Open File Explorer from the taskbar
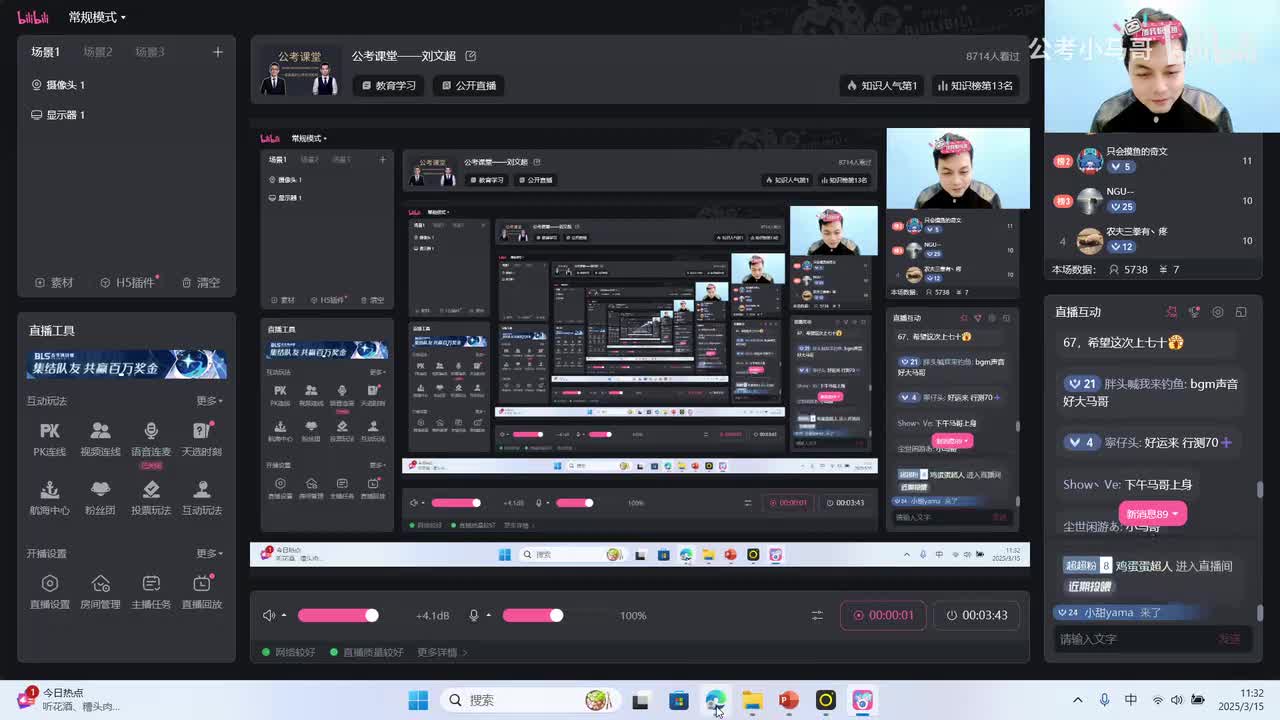The width and height of the screenshot is (1280, 720). pyautogui.click(x=752, y=700)
